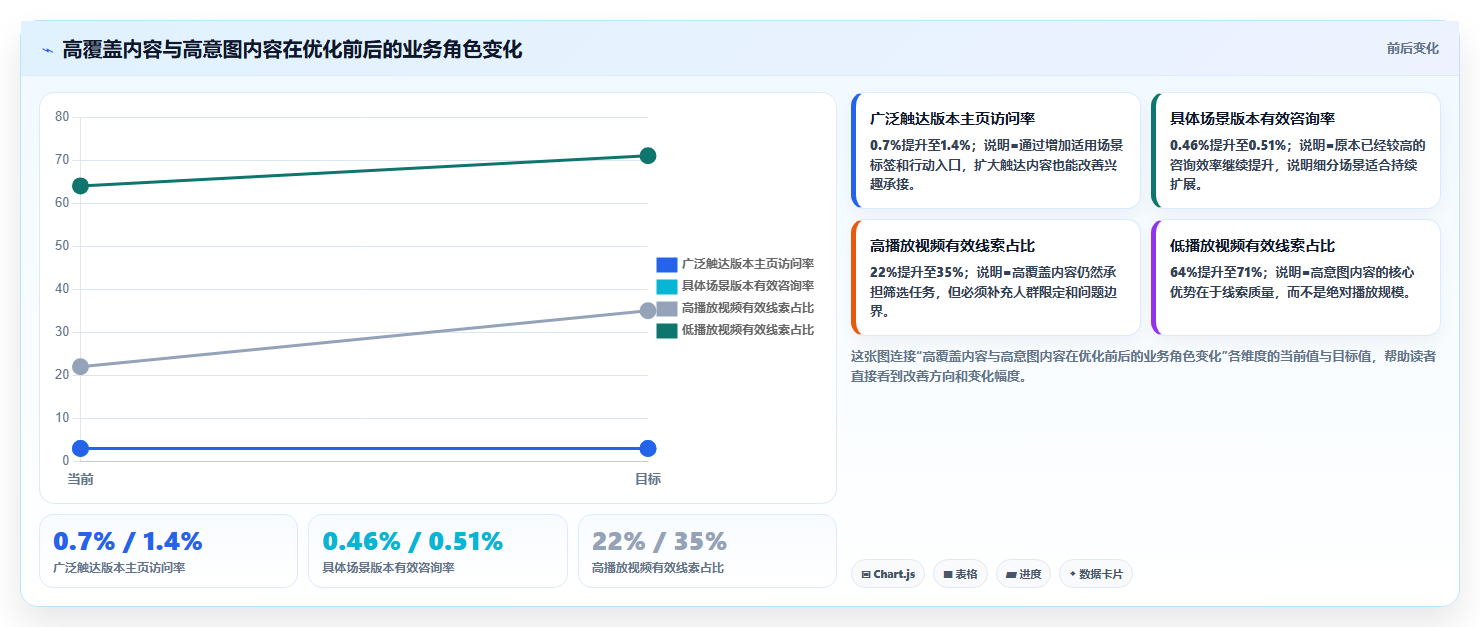Toggle the dark green 低播放视频有效线索占比 legend entry
This screenshot has height=627, width=1480.
[x=735, y=330]
